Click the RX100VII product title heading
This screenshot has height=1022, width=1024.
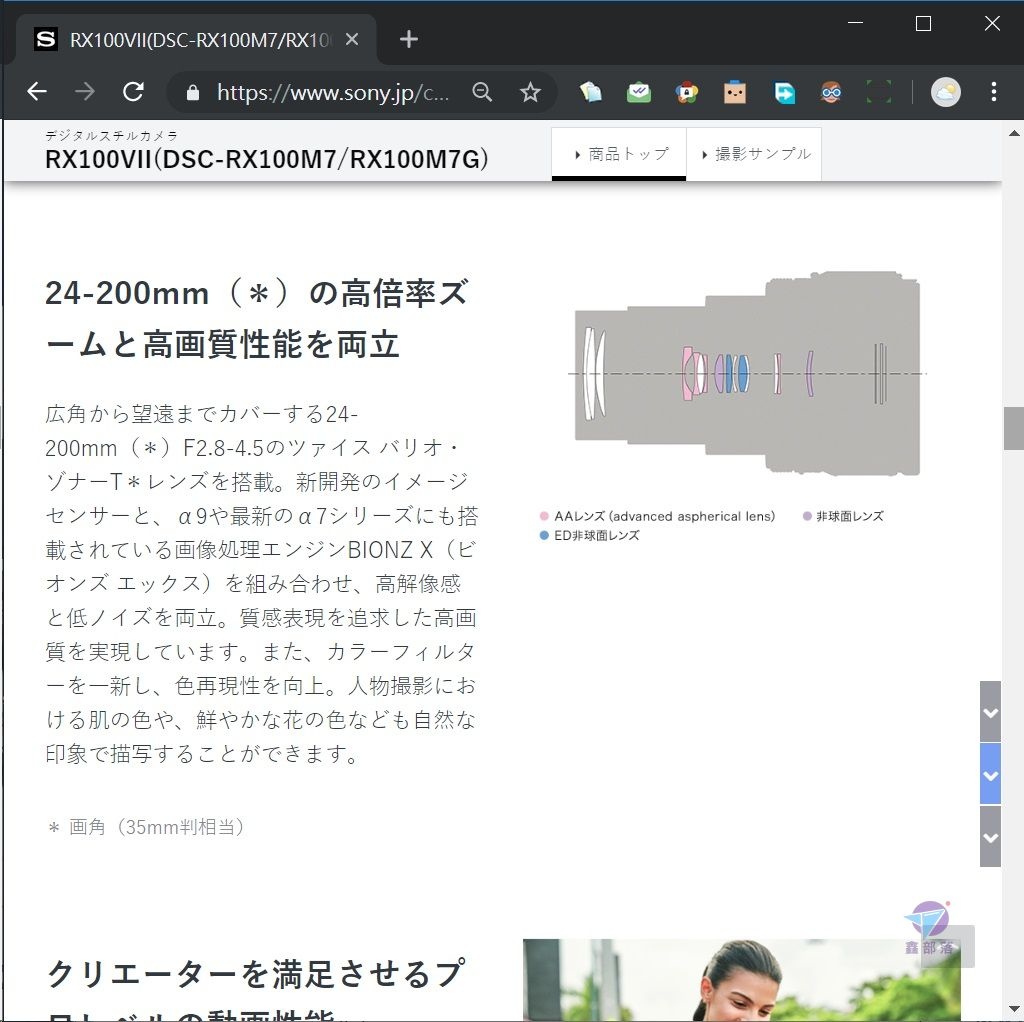pyautogui.click(x=266, y=159)
